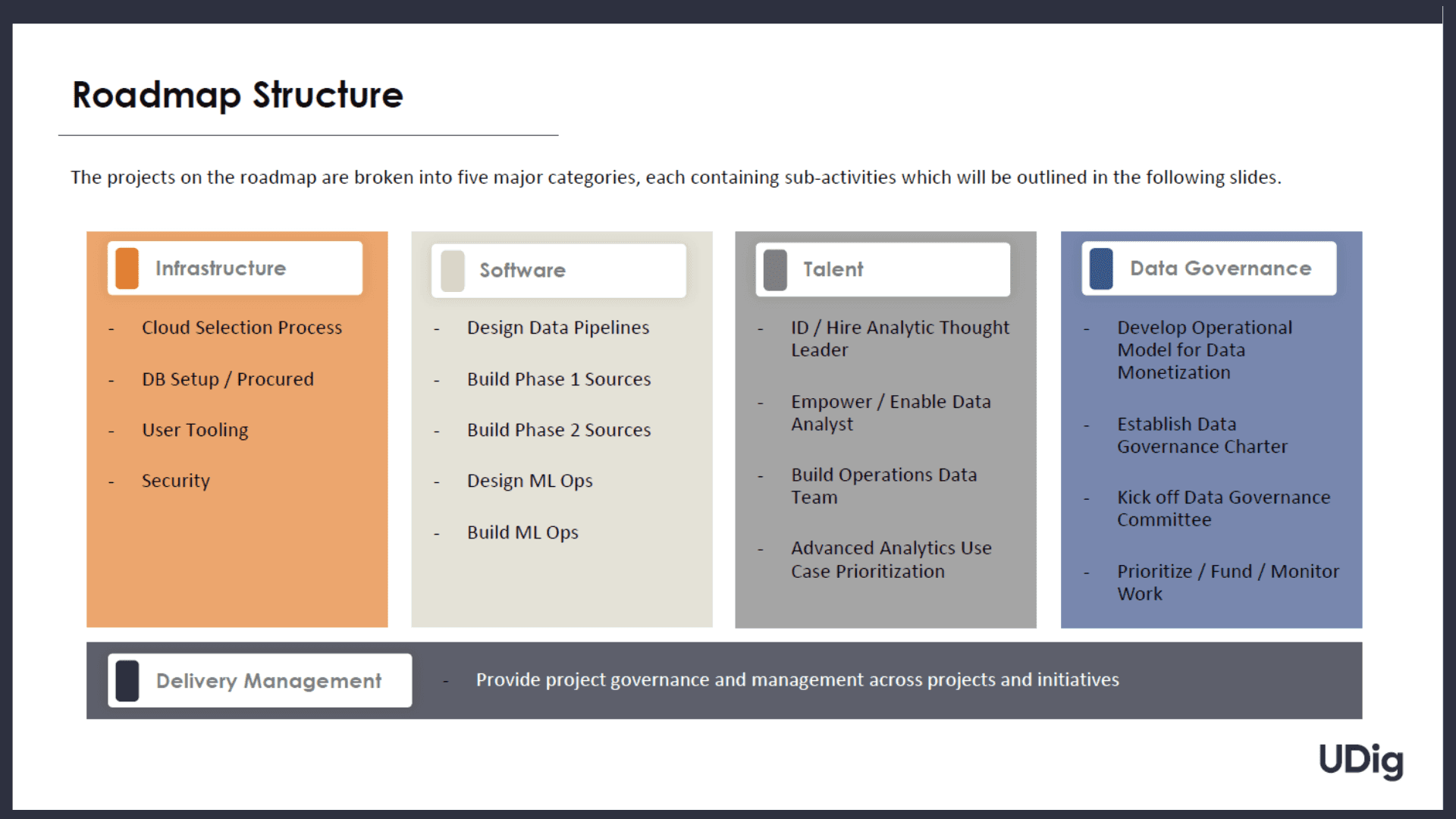The height and width of the screenshot is (819, 1456).
Task: Click 'Design Data Pipelines' item
Action: coord(558,328)
